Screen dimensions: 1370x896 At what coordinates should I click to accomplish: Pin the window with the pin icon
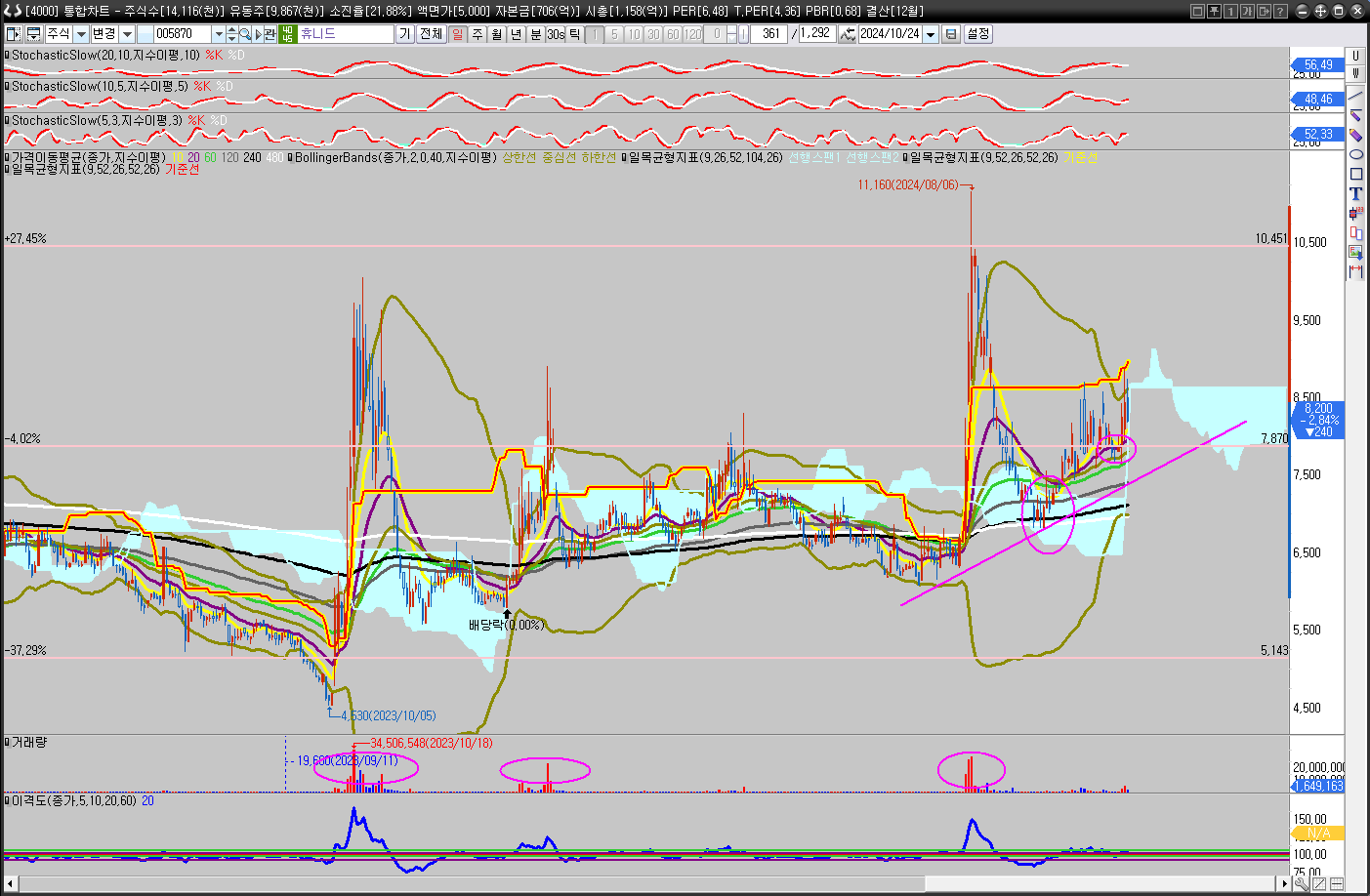point(1214,11)
